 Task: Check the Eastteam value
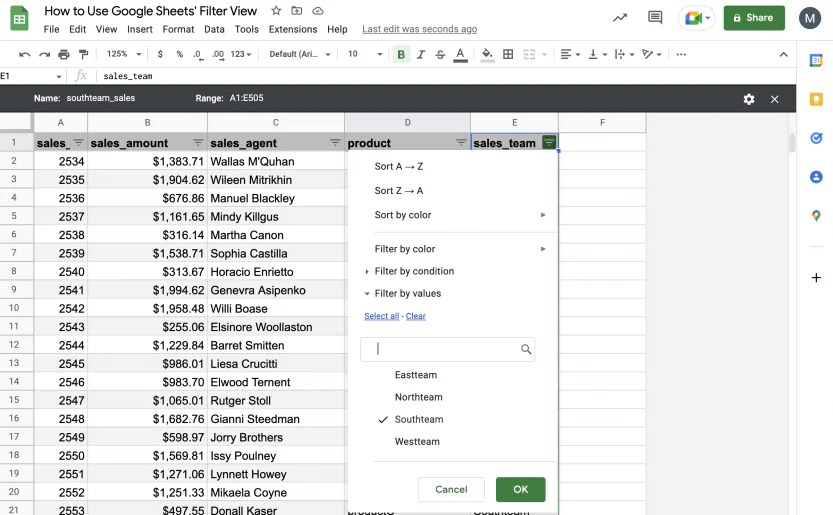[x=415, y=375]
